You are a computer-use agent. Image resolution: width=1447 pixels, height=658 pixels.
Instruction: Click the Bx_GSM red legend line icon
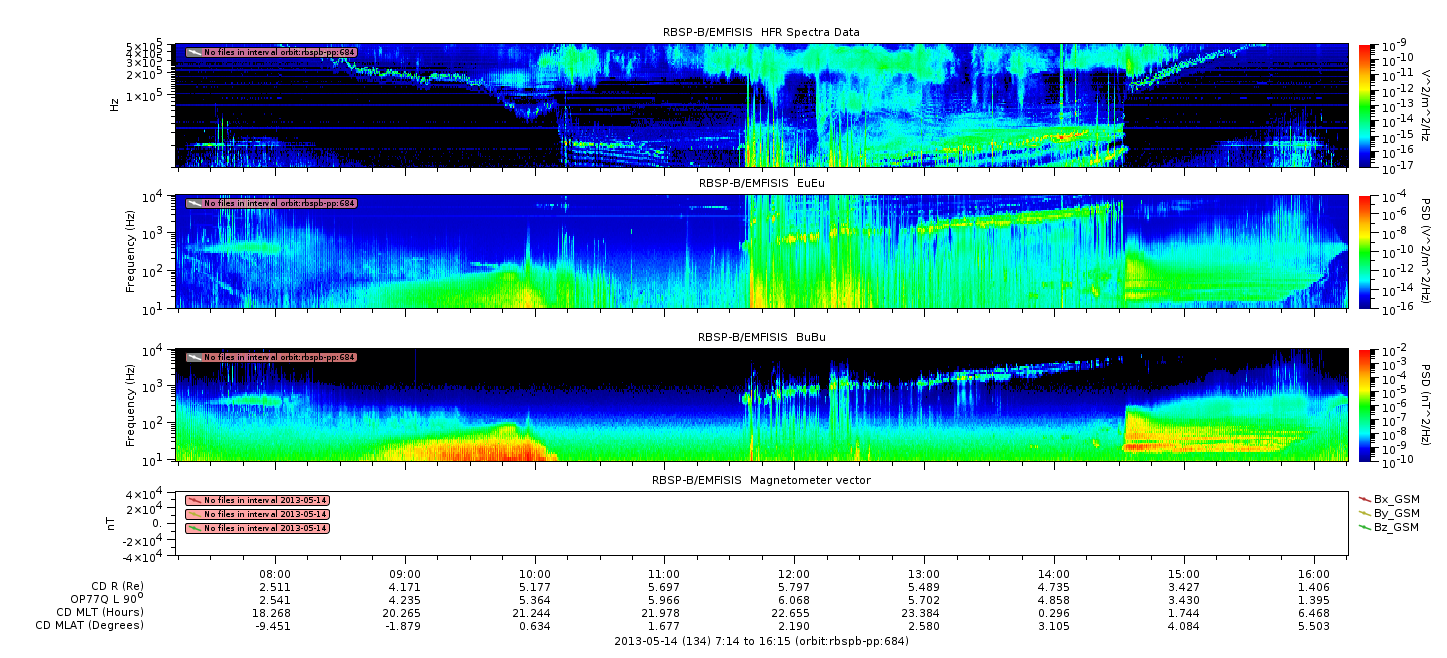coord(1364,498)
